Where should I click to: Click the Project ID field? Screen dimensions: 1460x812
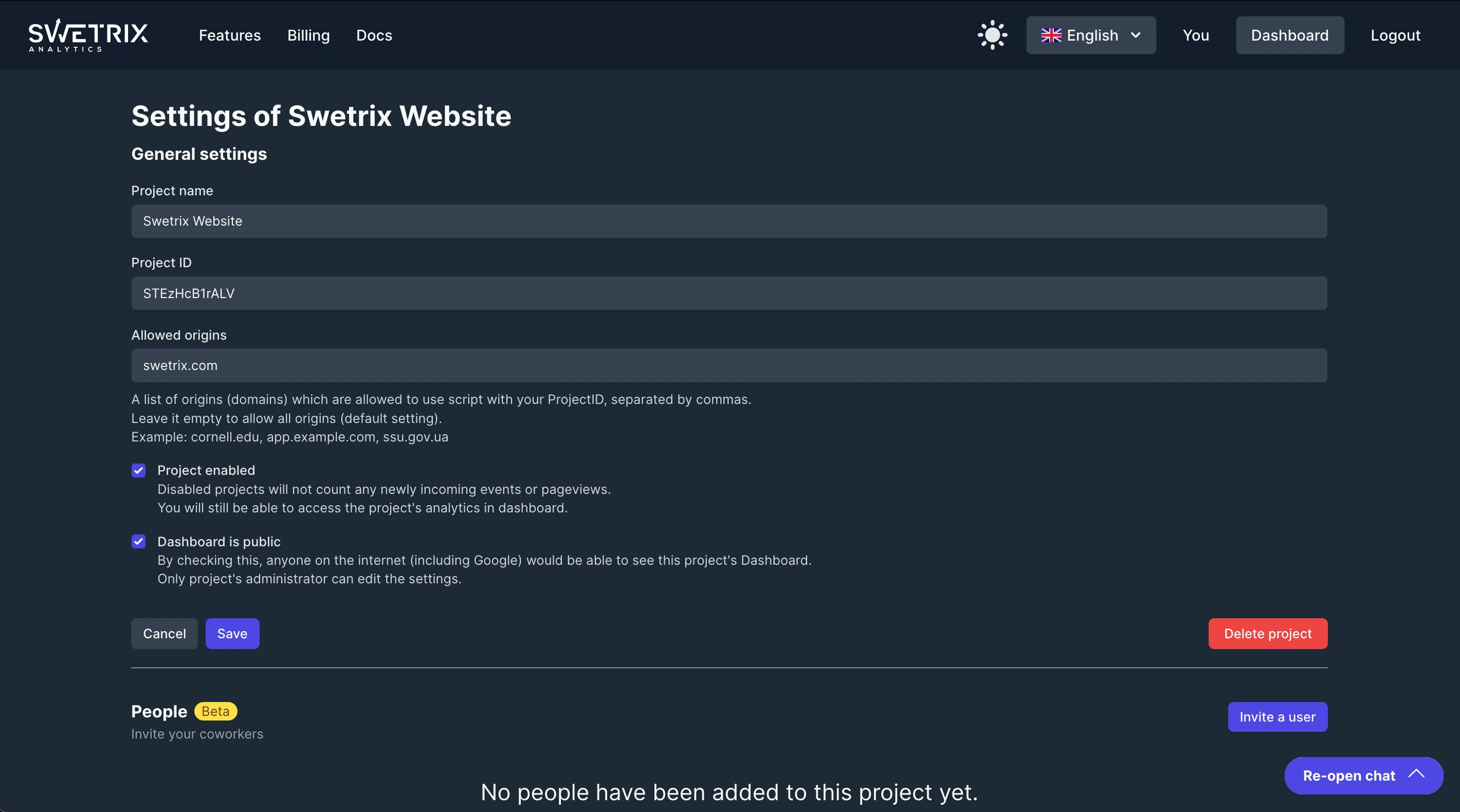pos(729,293)
